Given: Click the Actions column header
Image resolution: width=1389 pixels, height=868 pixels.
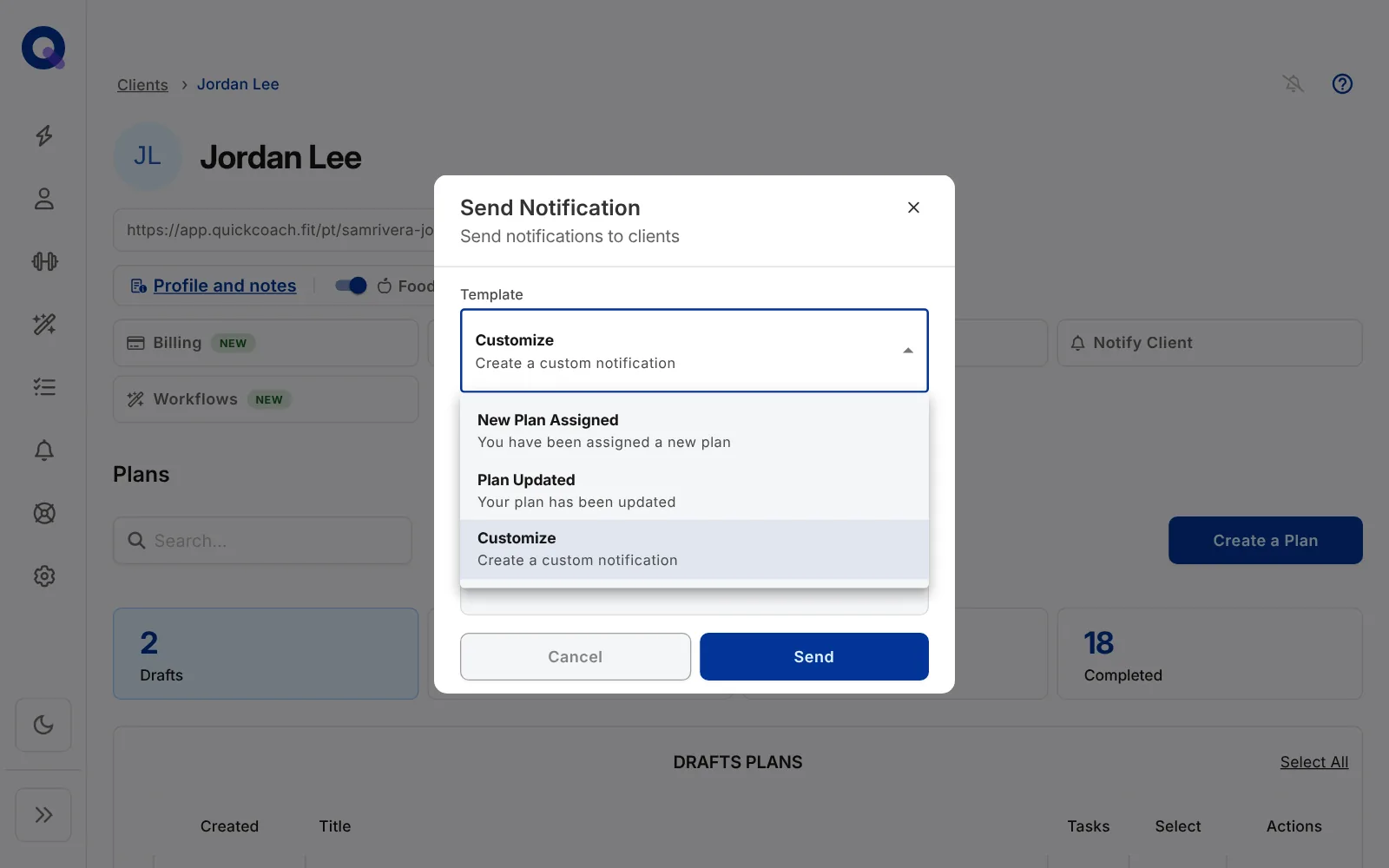Looking at the screenshot, I should 1294,826.
